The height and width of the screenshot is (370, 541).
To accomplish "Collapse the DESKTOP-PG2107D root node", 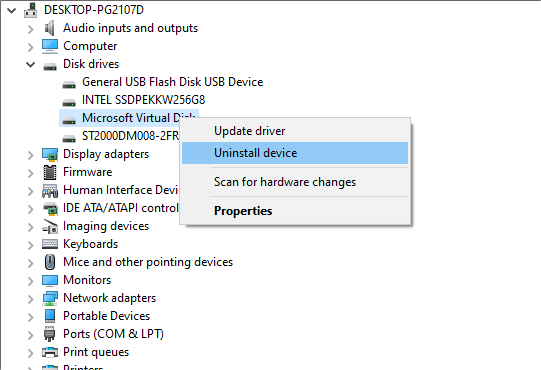I will (11, 10).
